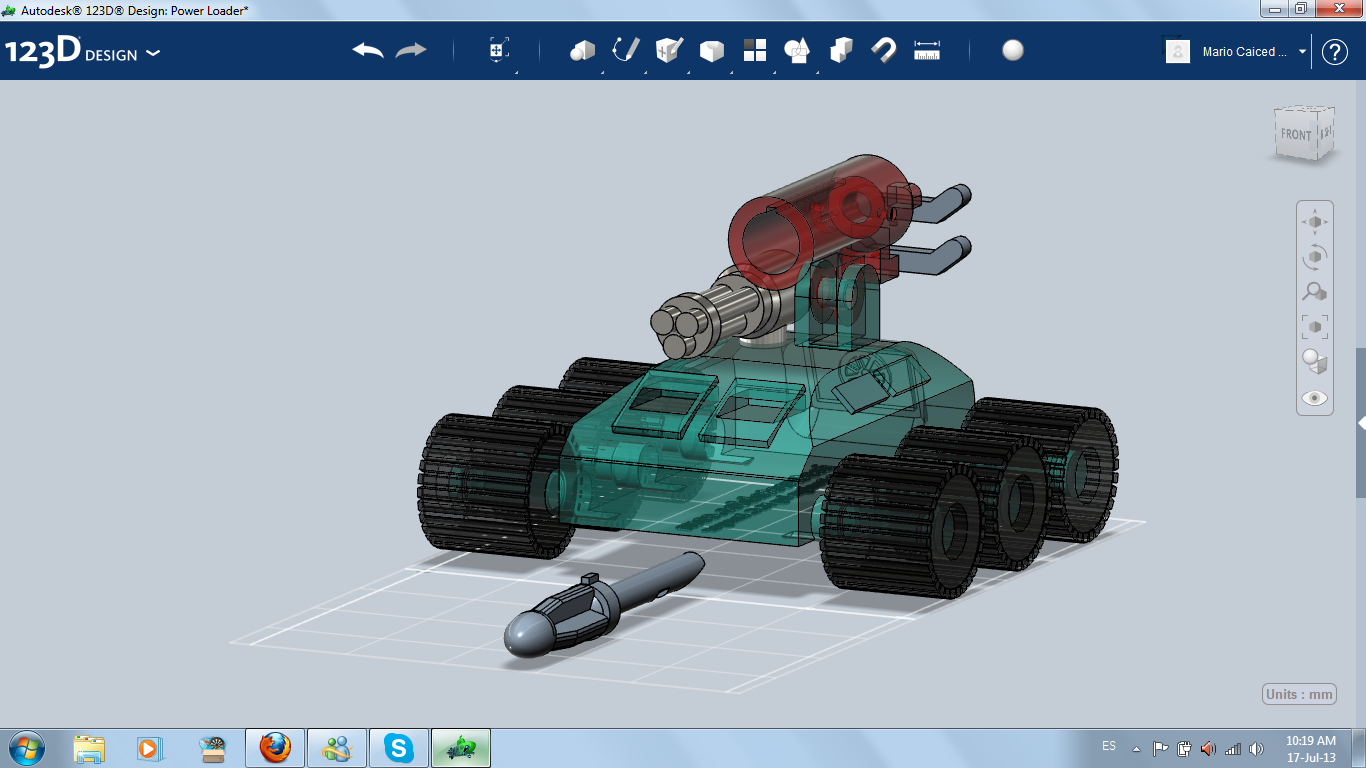The image size is (1366, 768).
Task: Open the Construct tool
Action: (668, 50)
